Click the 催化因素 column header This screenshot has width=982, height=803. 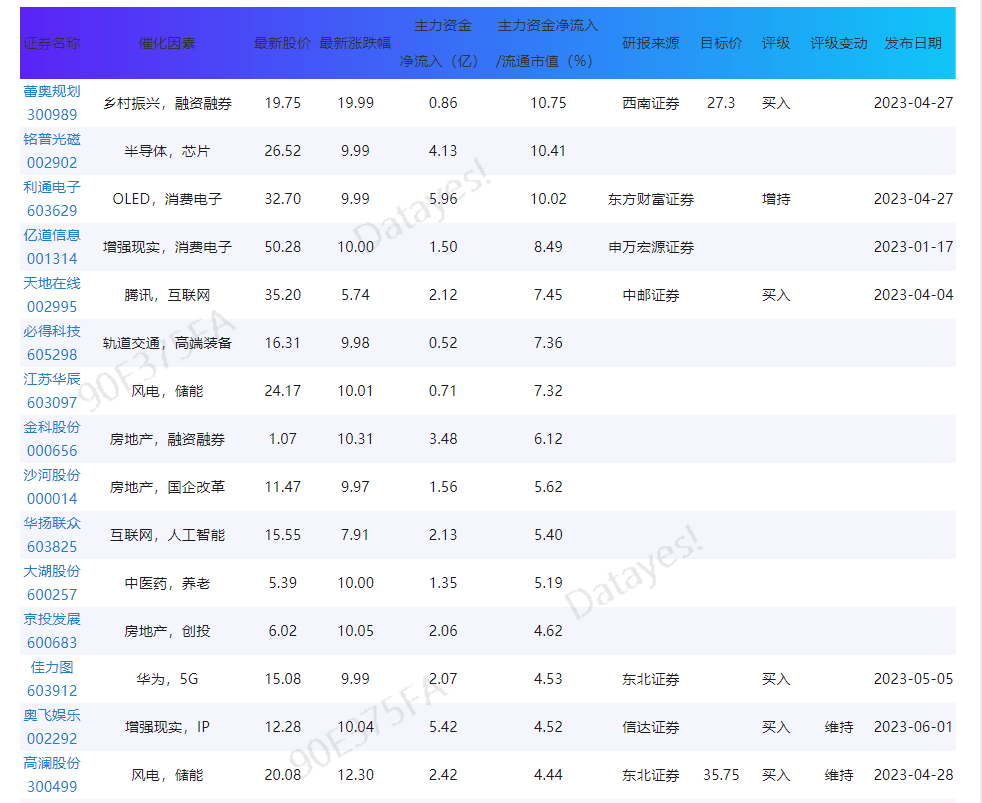(167, 43)
